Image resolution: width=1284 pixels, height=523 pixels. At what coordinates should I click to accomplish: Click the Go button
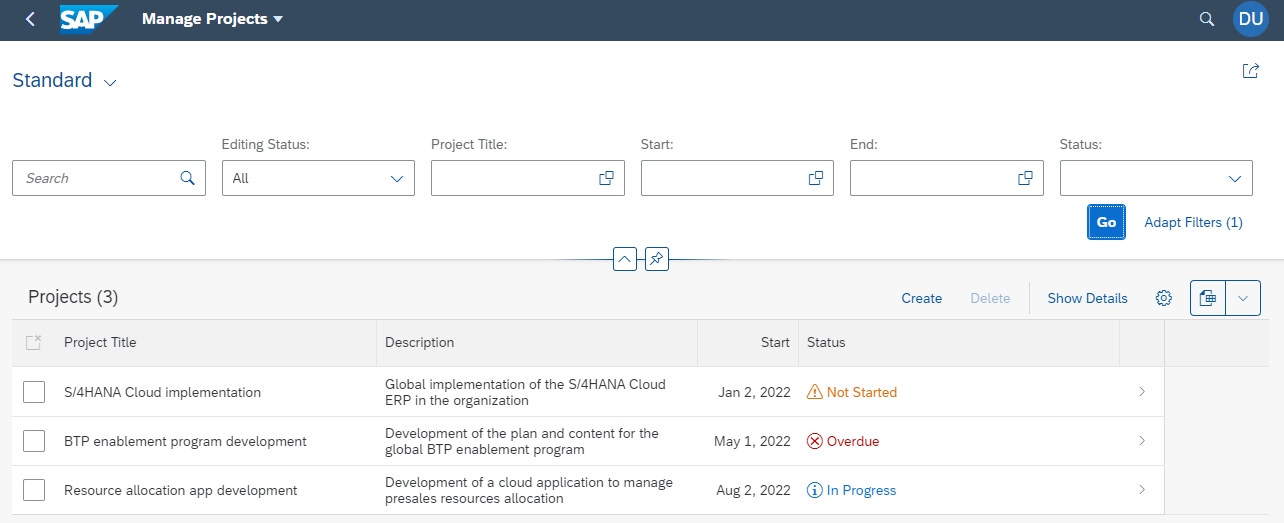tap(1106, 222)
